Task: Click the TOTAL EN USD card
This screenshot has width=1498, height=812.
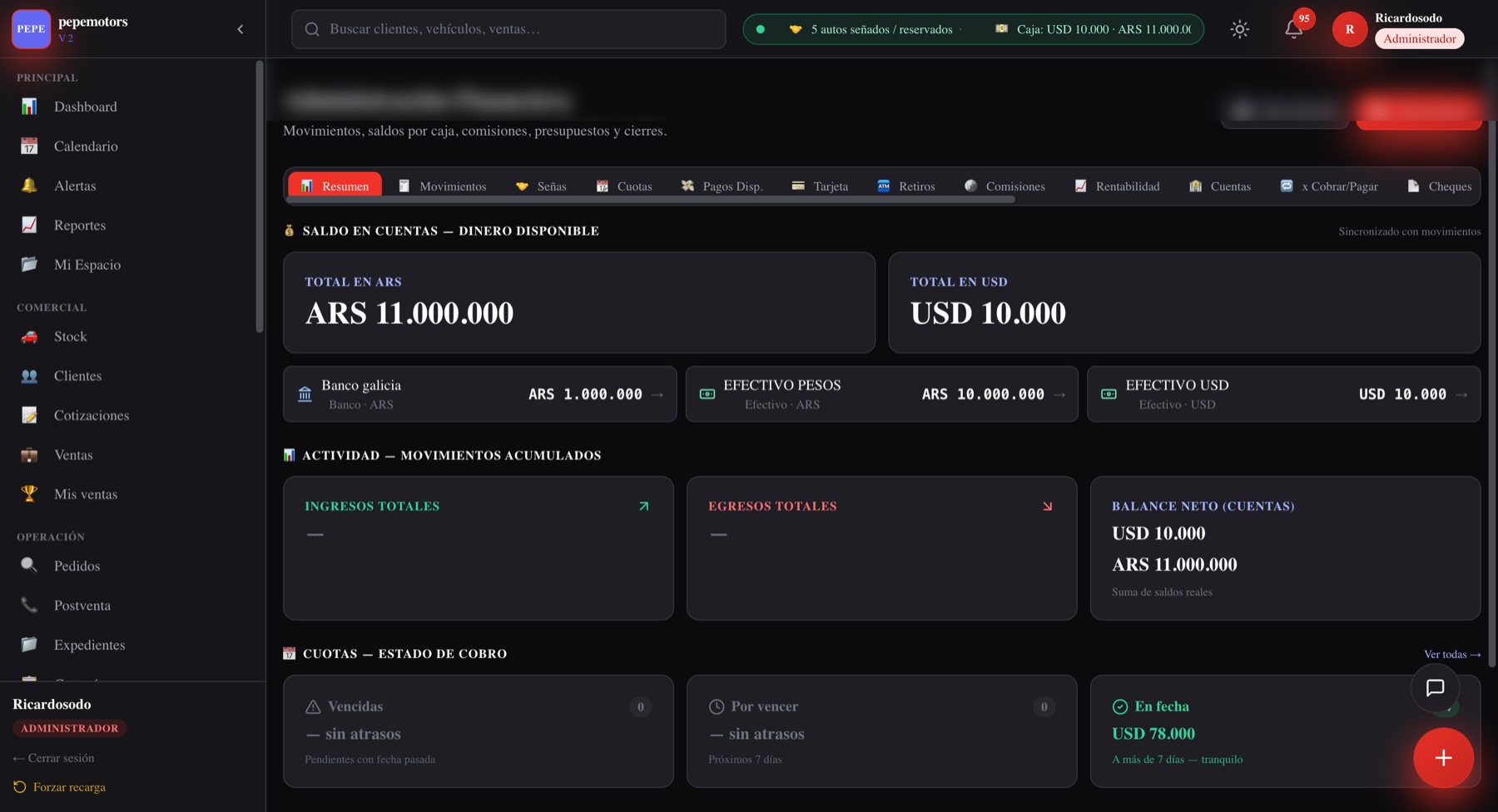Action: click(1184, 303)
